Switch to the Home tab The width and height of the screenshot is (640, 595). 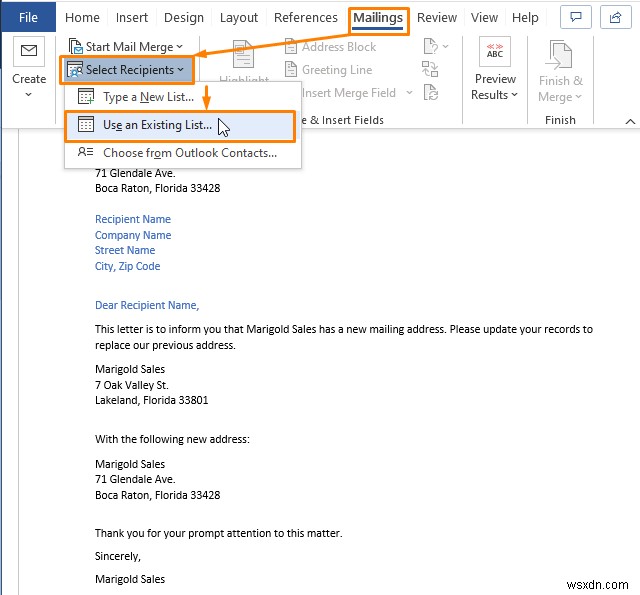82,18
